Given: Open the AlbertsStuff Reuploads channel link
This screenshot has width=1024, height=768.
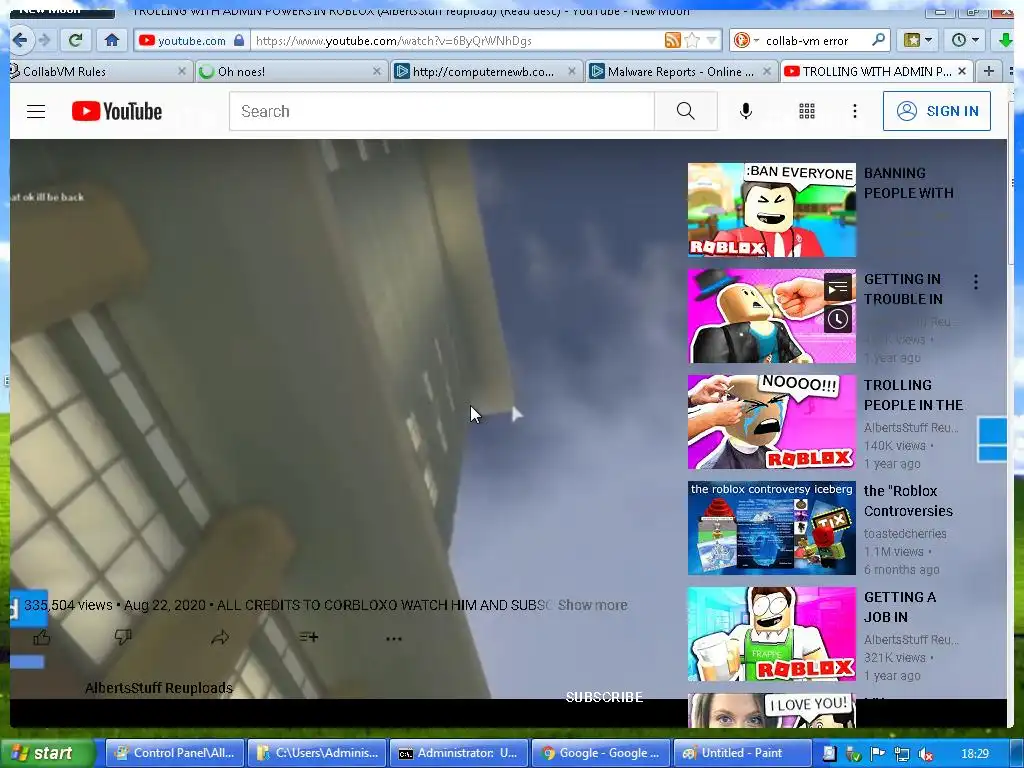Looking at the screenshot, I should [x=159, y=688].
